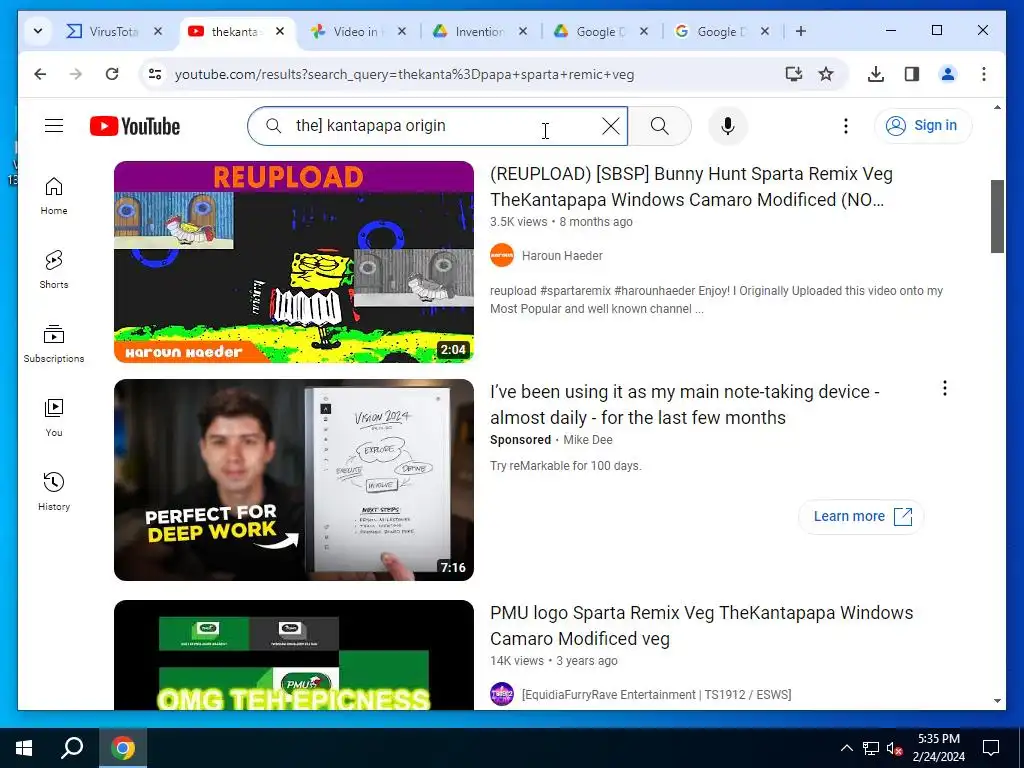Open Chrome three-dot menu

(x=984, y=74)
